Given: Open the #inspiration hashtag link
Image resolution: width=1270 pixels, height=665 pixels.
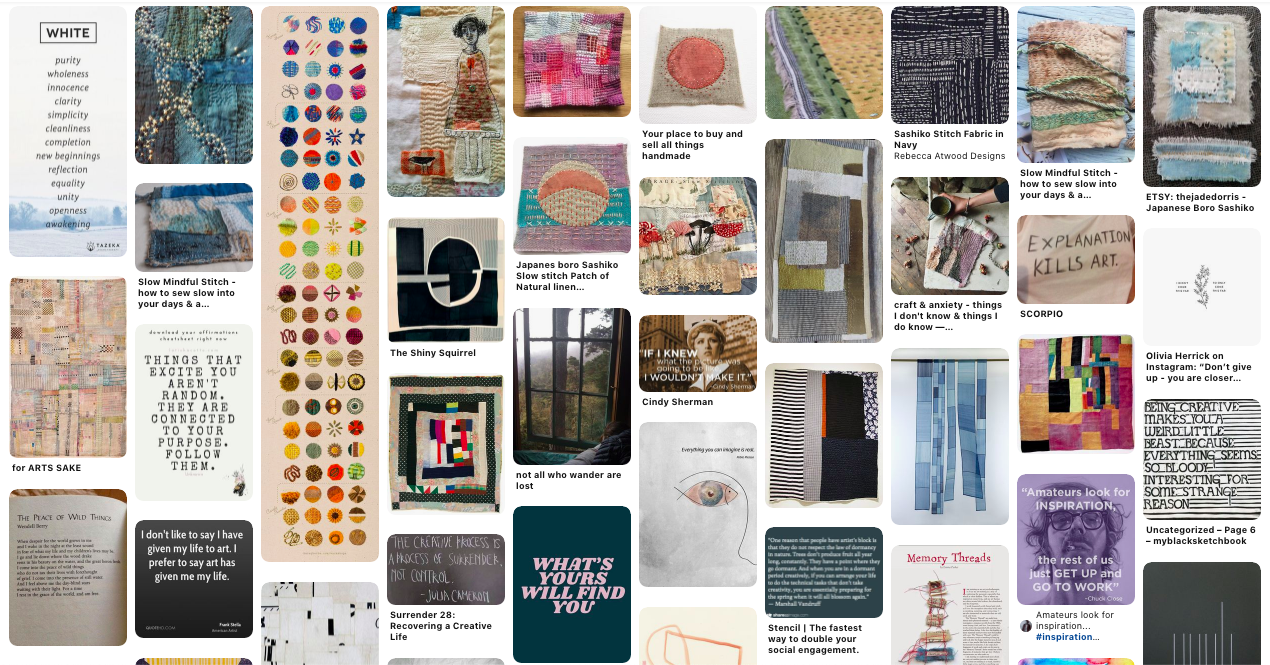Looking at the screenshot, I should point(1067,637).
